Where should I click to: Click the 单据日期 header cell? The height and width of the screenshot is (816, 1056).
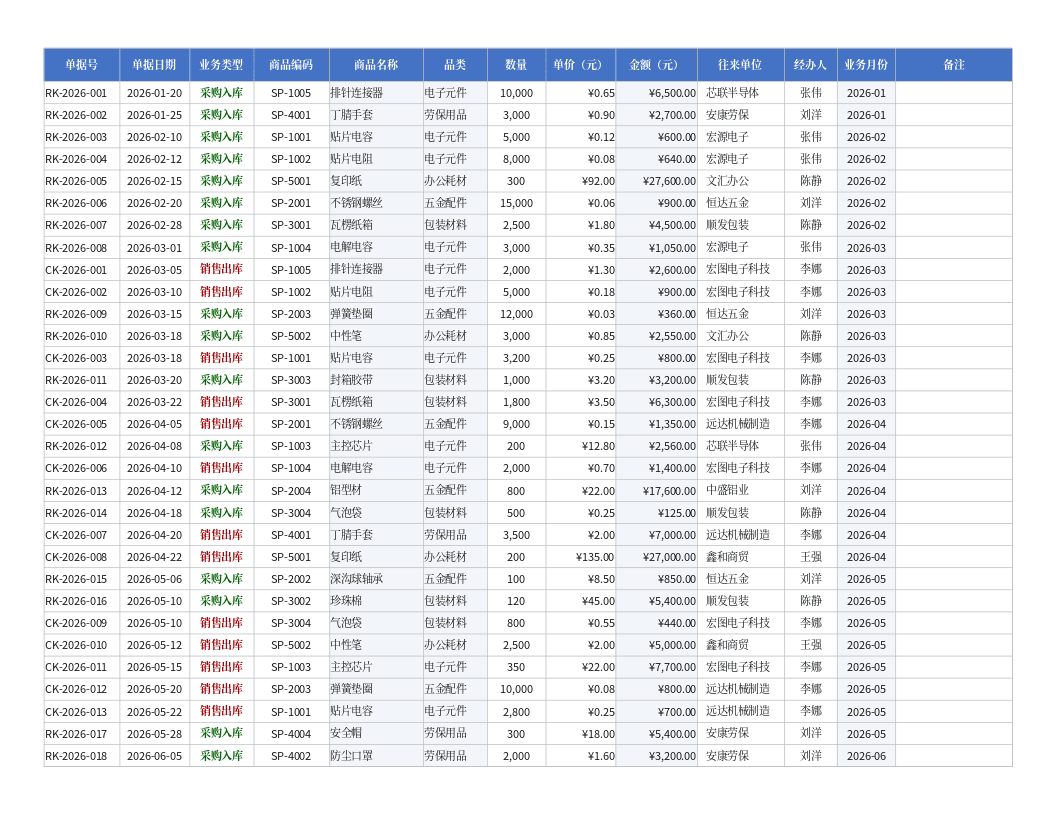(x=154, y=65)
